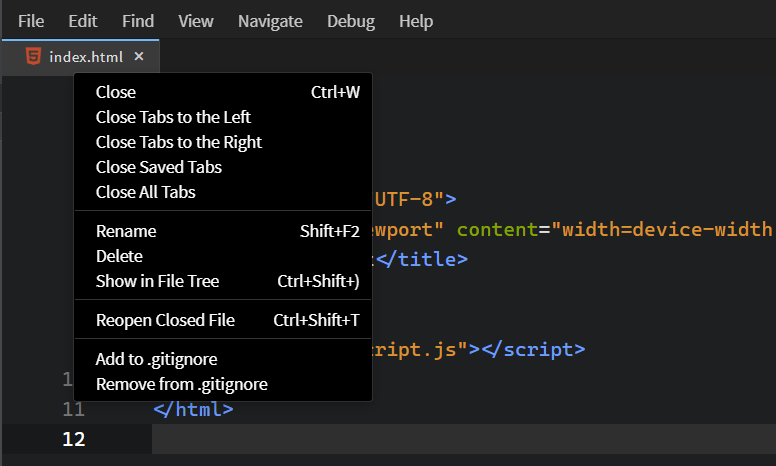This screenshot has height=466, width=776.
Task: Open the Find menu
Action: [138, 21]
